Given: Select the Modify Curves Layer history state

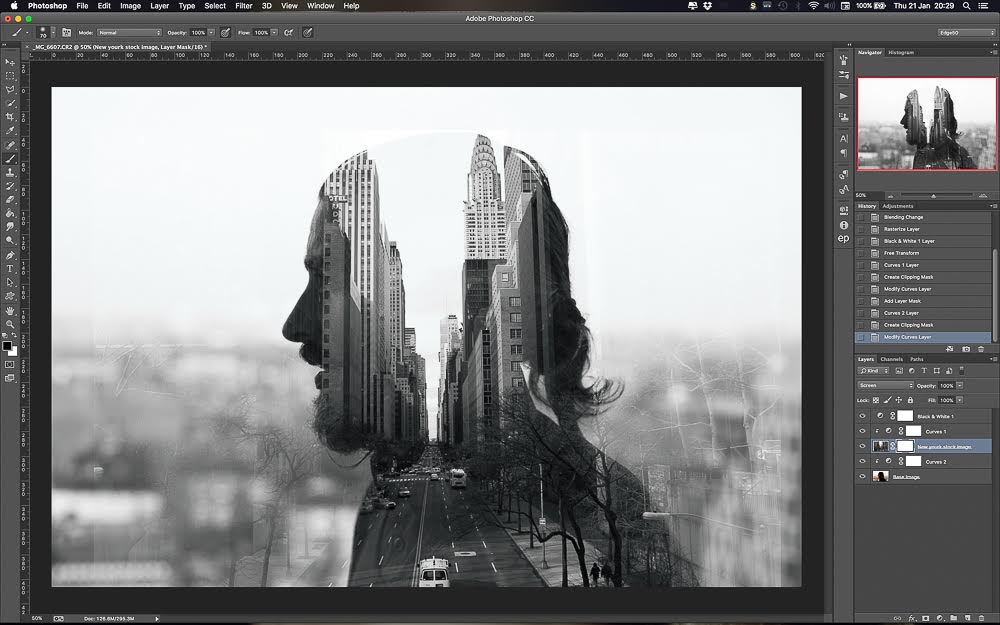Looking at the screenshot, I should click(x=910, y=337).
